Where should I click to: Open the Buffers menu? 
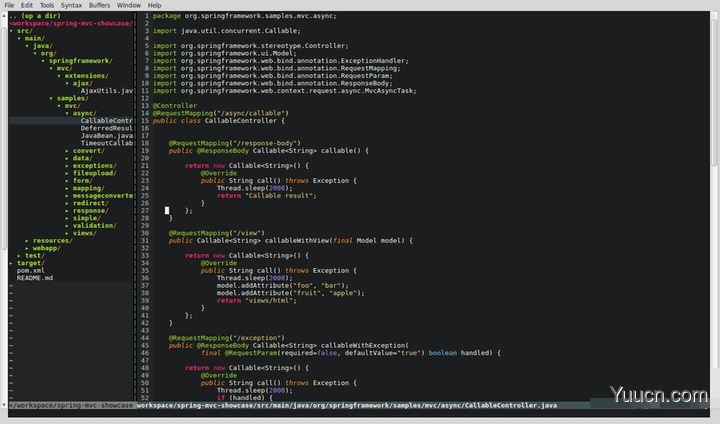click(99, 5)
